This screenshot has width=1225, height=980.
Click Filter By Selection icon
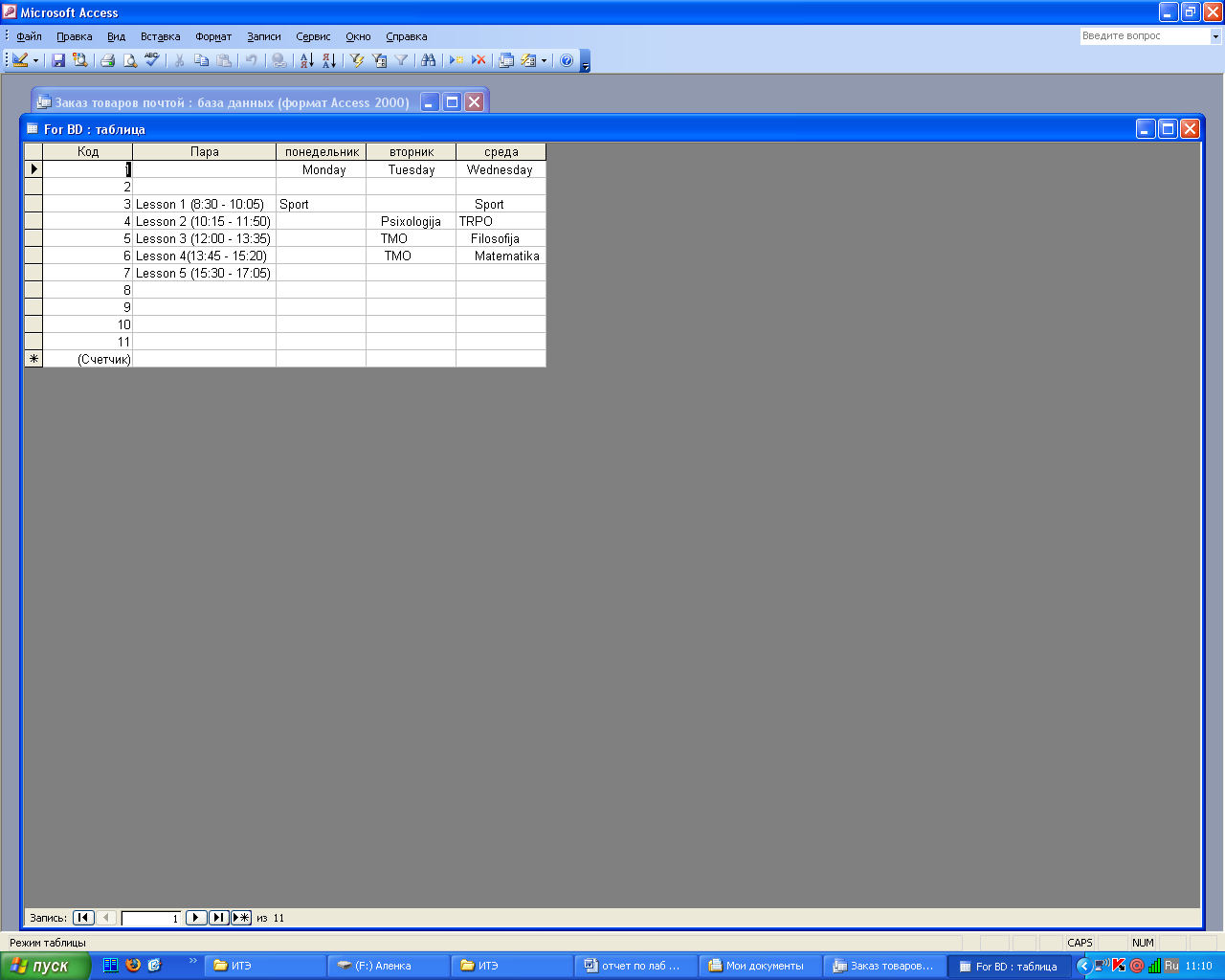point(357,59)
